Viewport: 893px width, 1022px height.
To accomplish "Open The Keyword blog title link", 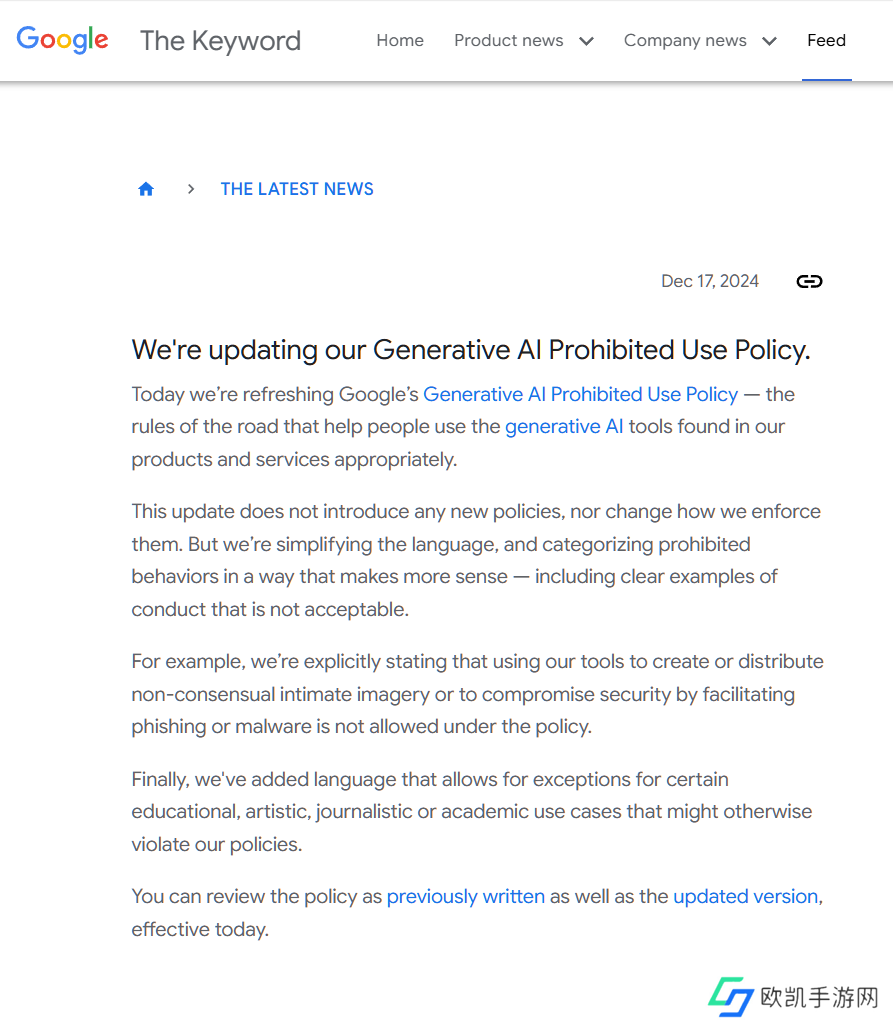I will [x=220, y=41].
